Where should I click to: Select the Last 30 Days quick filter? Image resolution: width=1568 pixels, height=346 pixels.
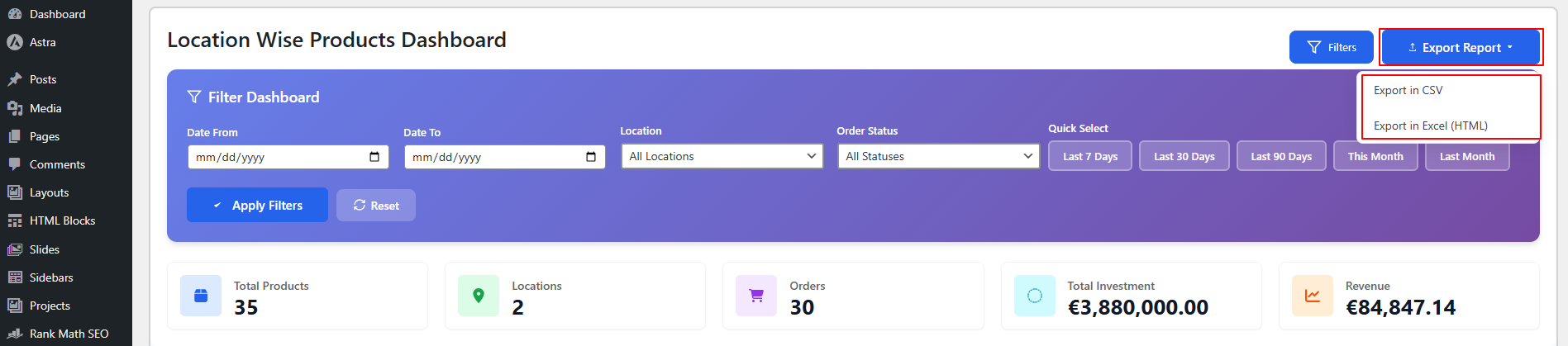tap(1184, 156)
